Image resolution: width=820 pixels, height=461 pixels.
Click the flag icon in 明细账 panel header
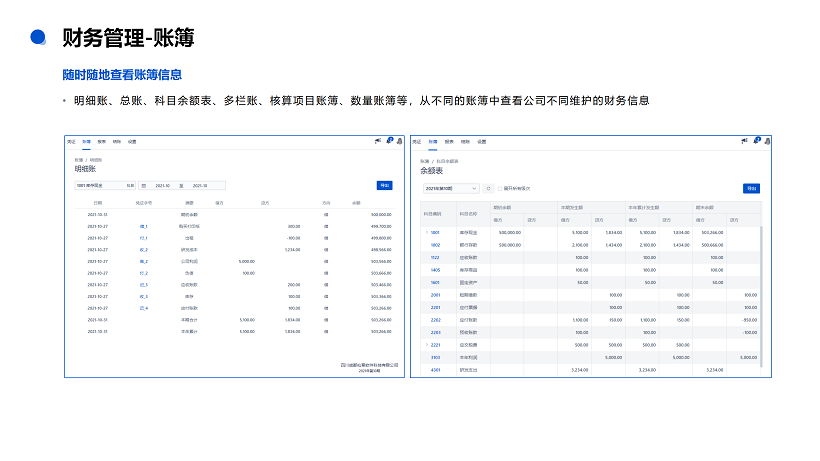tap(378, 141)
